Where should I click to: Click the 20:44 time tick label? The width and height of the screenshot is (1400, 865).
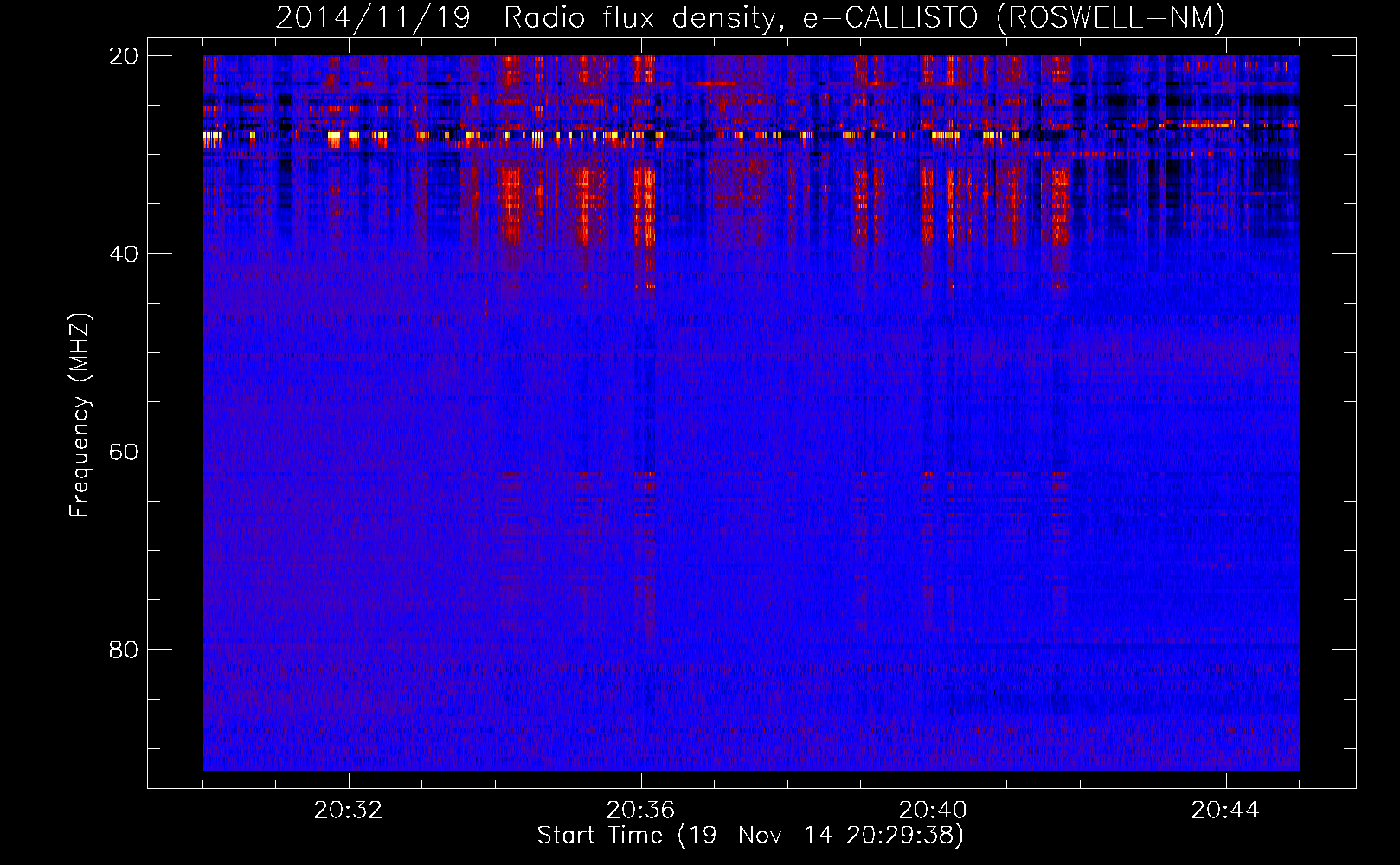[1225, 811]
